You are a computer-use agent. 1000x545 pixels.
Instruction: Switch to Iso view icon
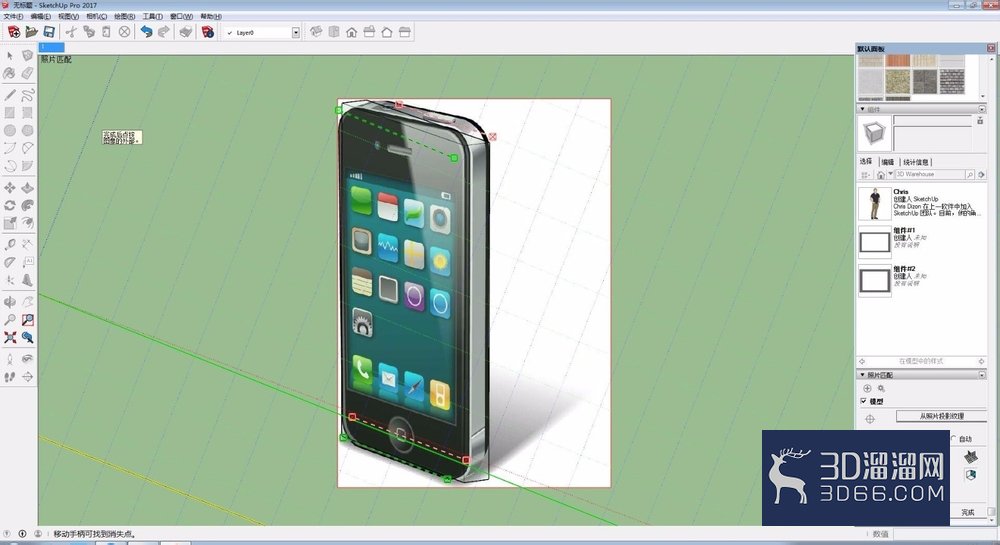316,32
